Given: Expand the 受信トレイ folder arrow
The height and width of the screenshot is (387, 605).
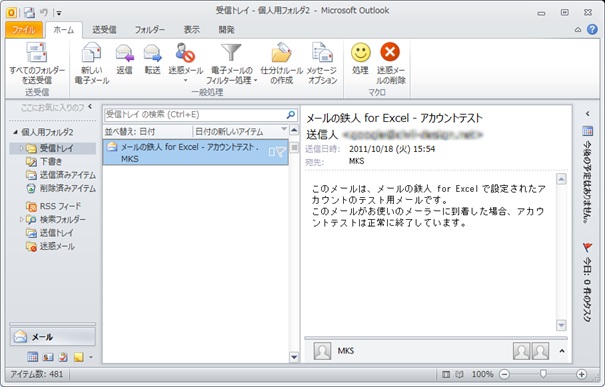Looking at the screenshot, I should point(21,148).
